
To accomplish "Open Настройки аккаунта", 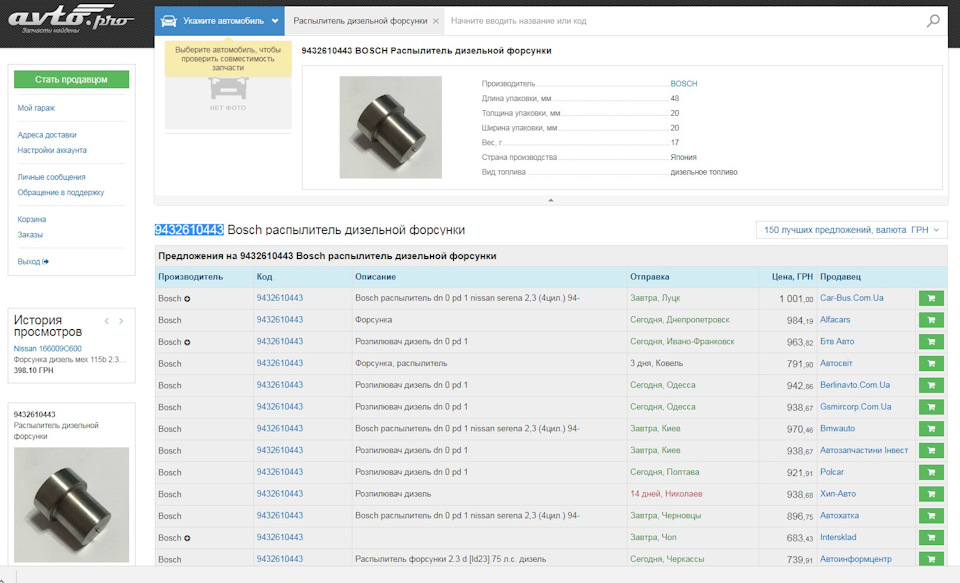I will click(x=52, y=150).
